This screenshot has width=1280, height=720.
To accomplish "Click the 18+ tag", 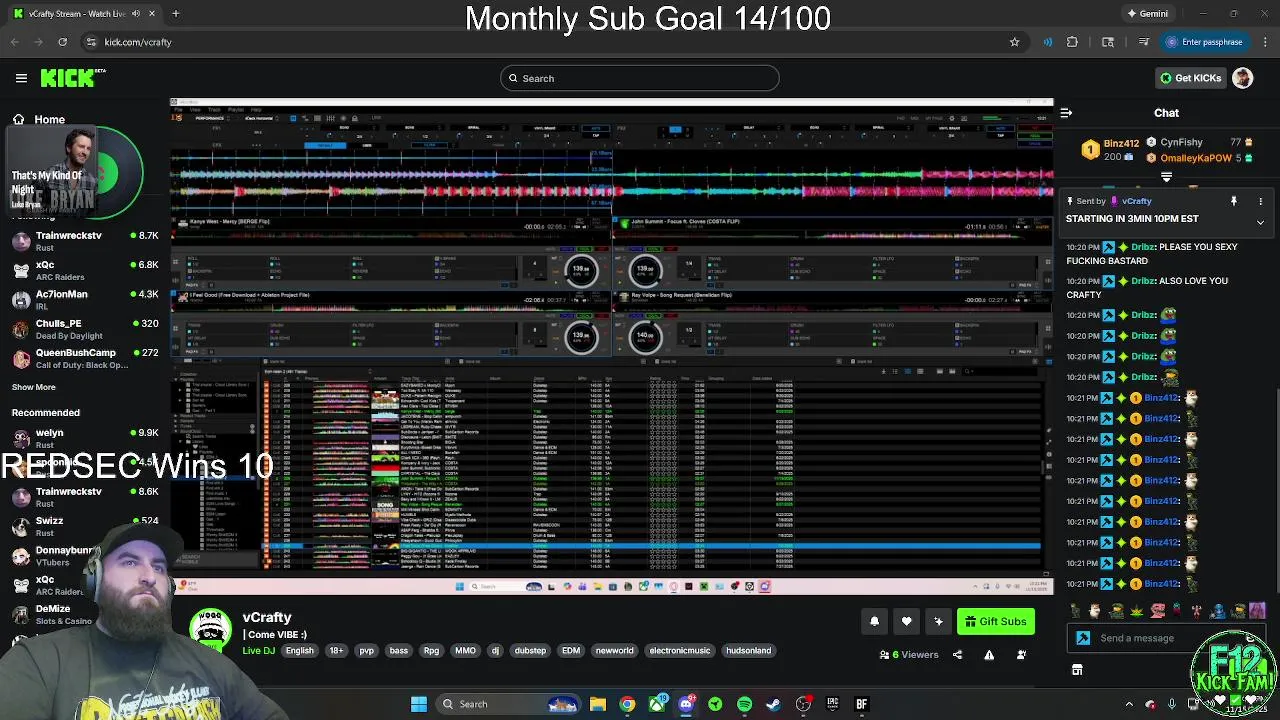I will tap(336, 651).
